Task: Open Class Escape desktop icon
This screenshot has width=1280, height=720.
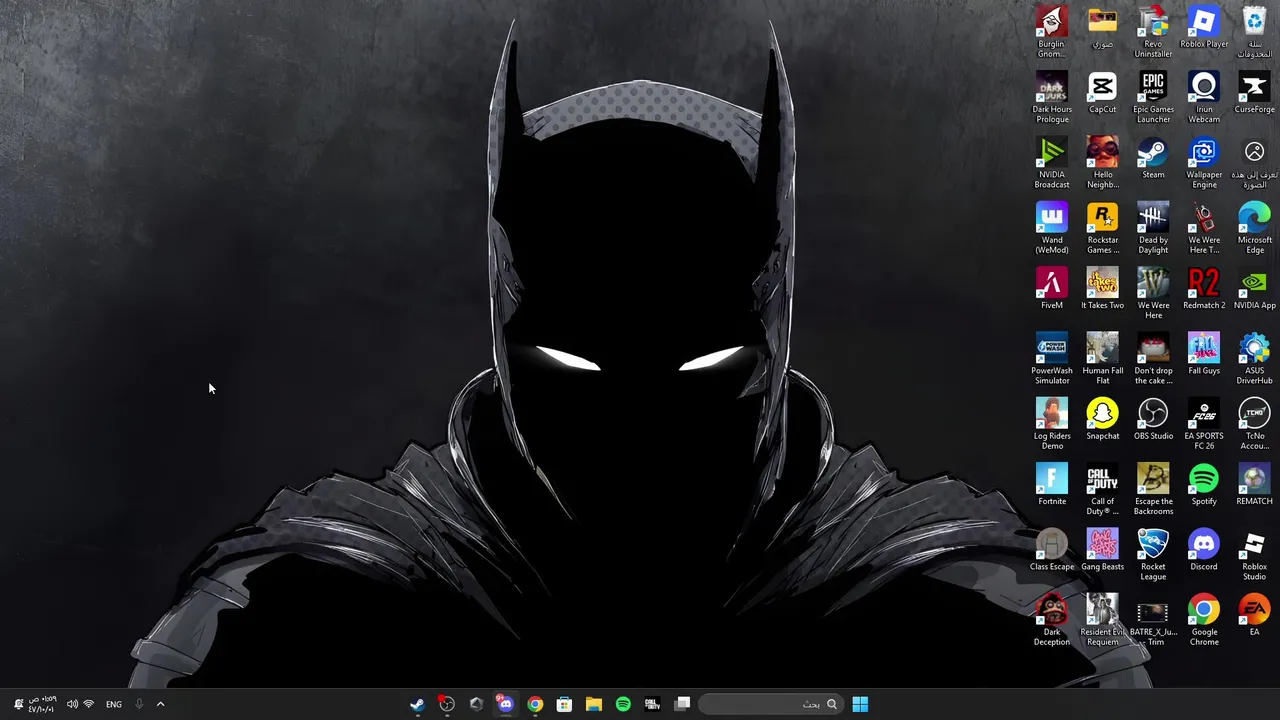Action: tap(1052, 550)
